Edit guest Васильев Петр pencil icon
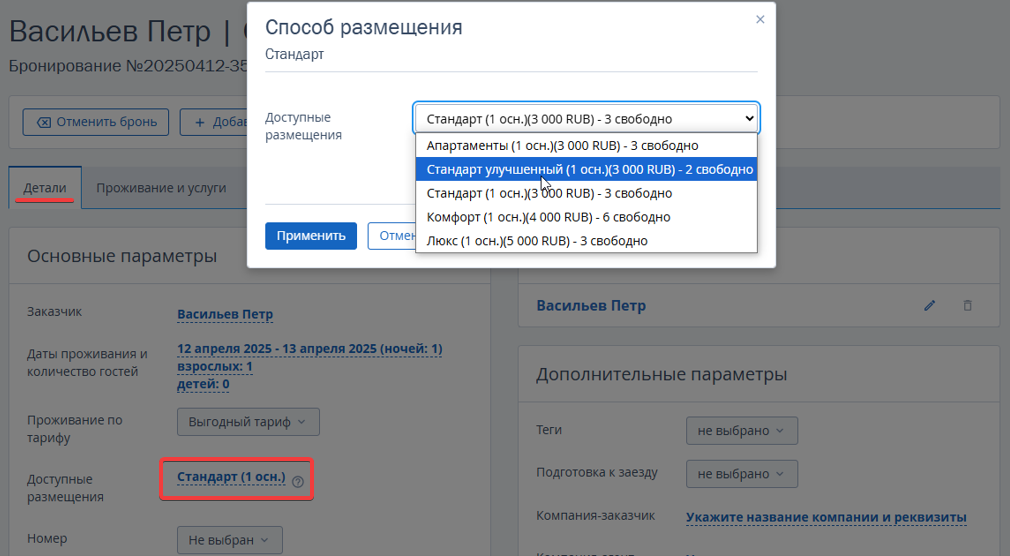Viewport: 1010px width, 556px height. [929, 305]
